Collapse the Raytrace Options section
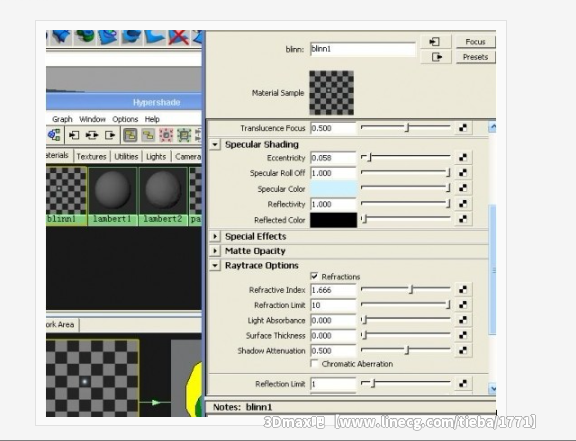Screen dimensions: 576x441 pos(215,265)
